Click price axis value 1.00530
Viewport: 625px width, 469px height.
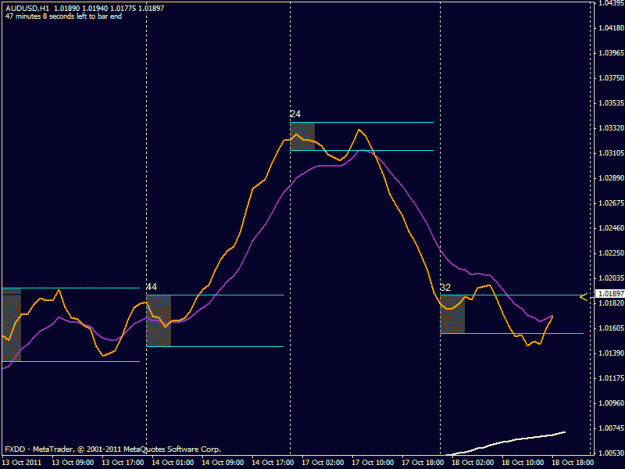[x=611, y=453]
